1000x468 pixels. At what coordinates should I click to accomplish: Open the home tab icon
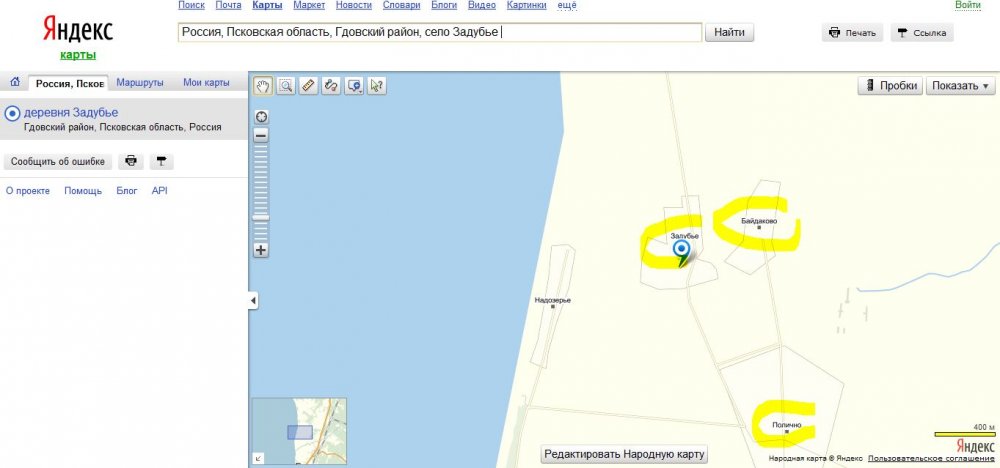pos(15,82)
